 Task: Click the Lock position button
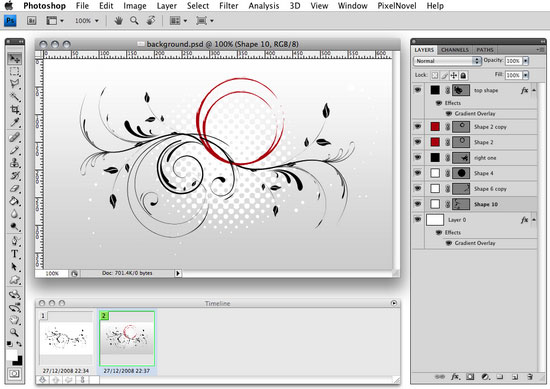(x=454, y=75)
